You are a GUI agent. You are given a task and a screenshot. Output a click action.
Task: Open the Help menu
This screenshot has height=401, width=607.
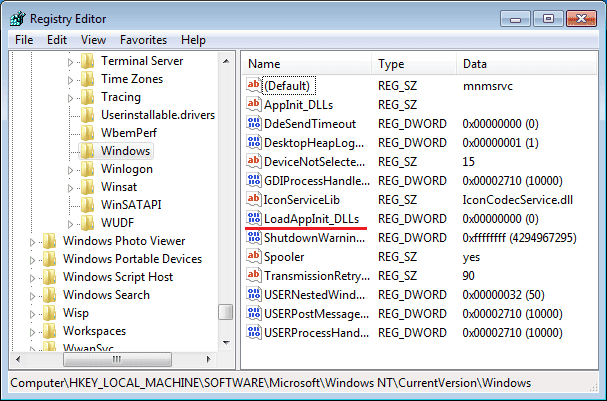pos(193,40)
